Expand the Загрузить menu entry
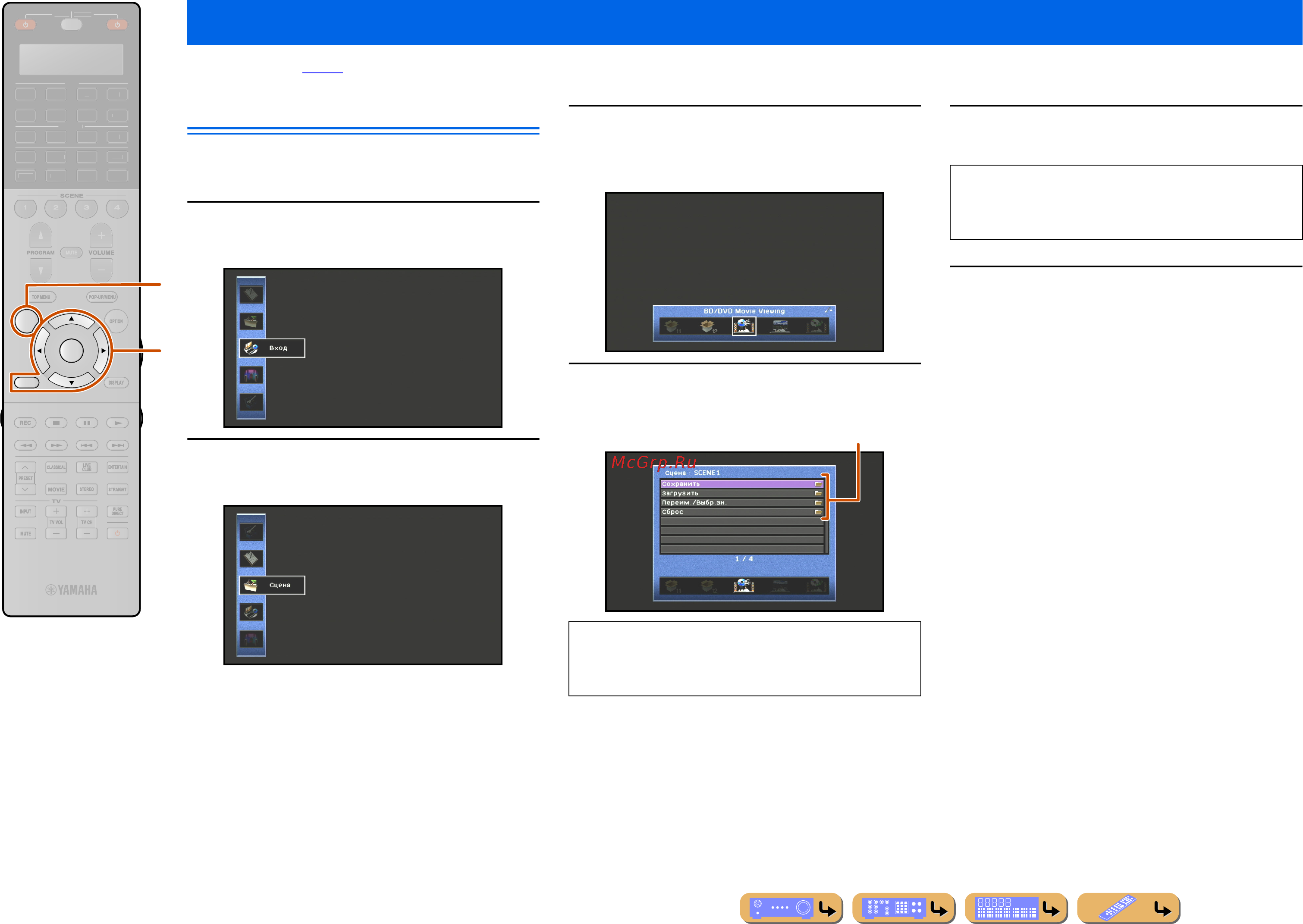1303x924 pixels. [x=742, y=493]
